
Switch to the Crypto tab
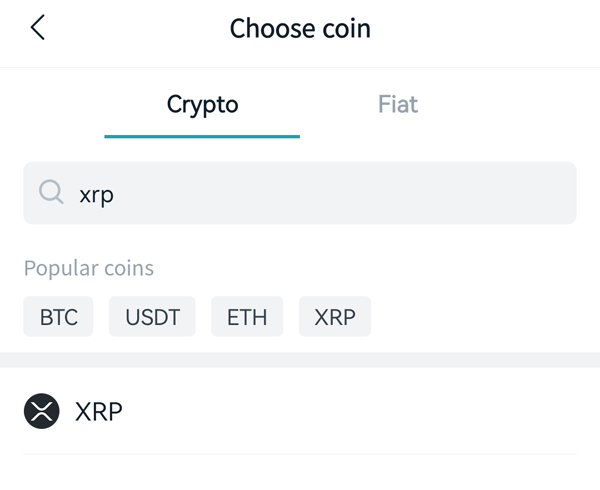click(x=202, y=104)
